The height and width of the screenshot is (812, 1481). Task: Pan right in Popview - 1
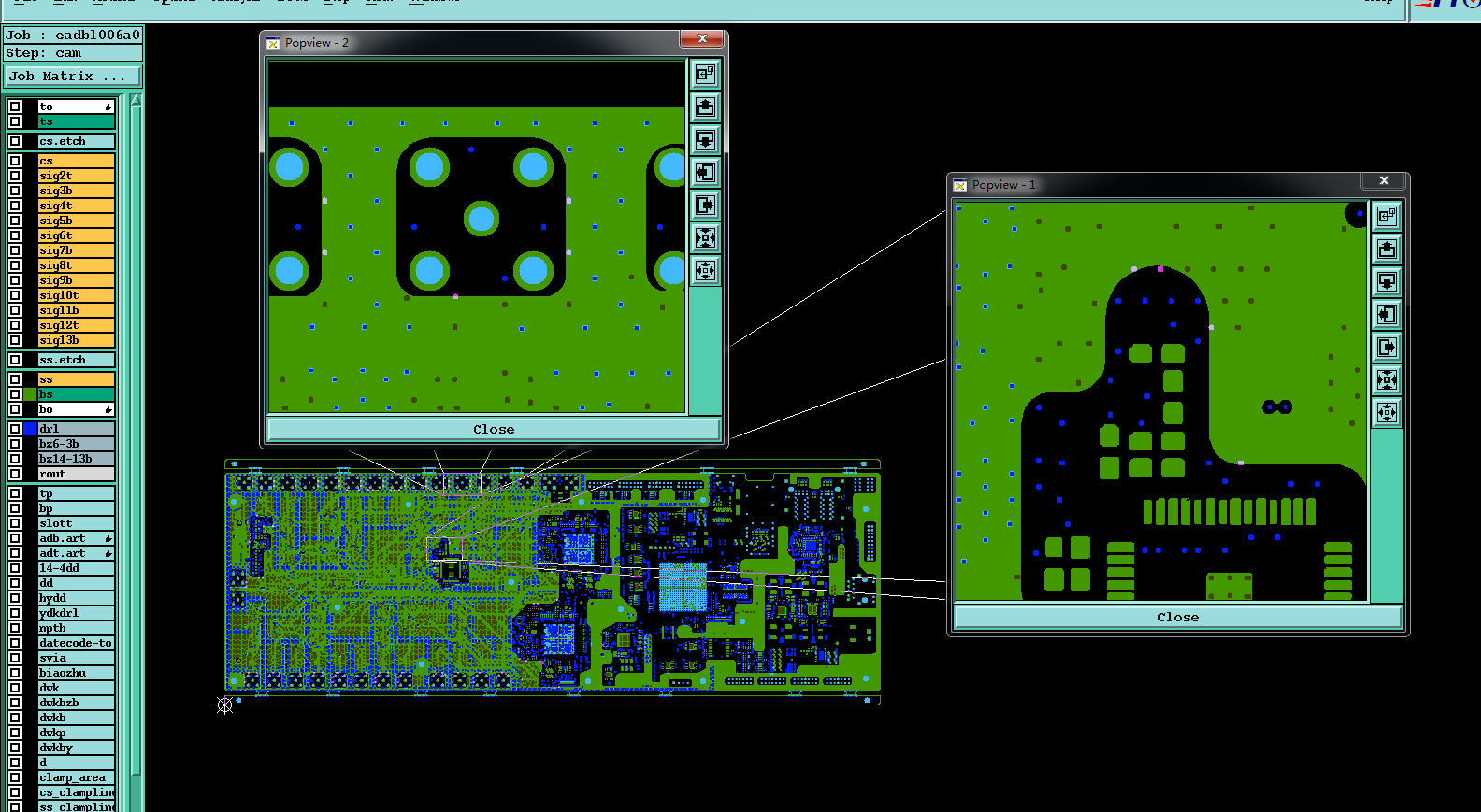pos(1387,347)
